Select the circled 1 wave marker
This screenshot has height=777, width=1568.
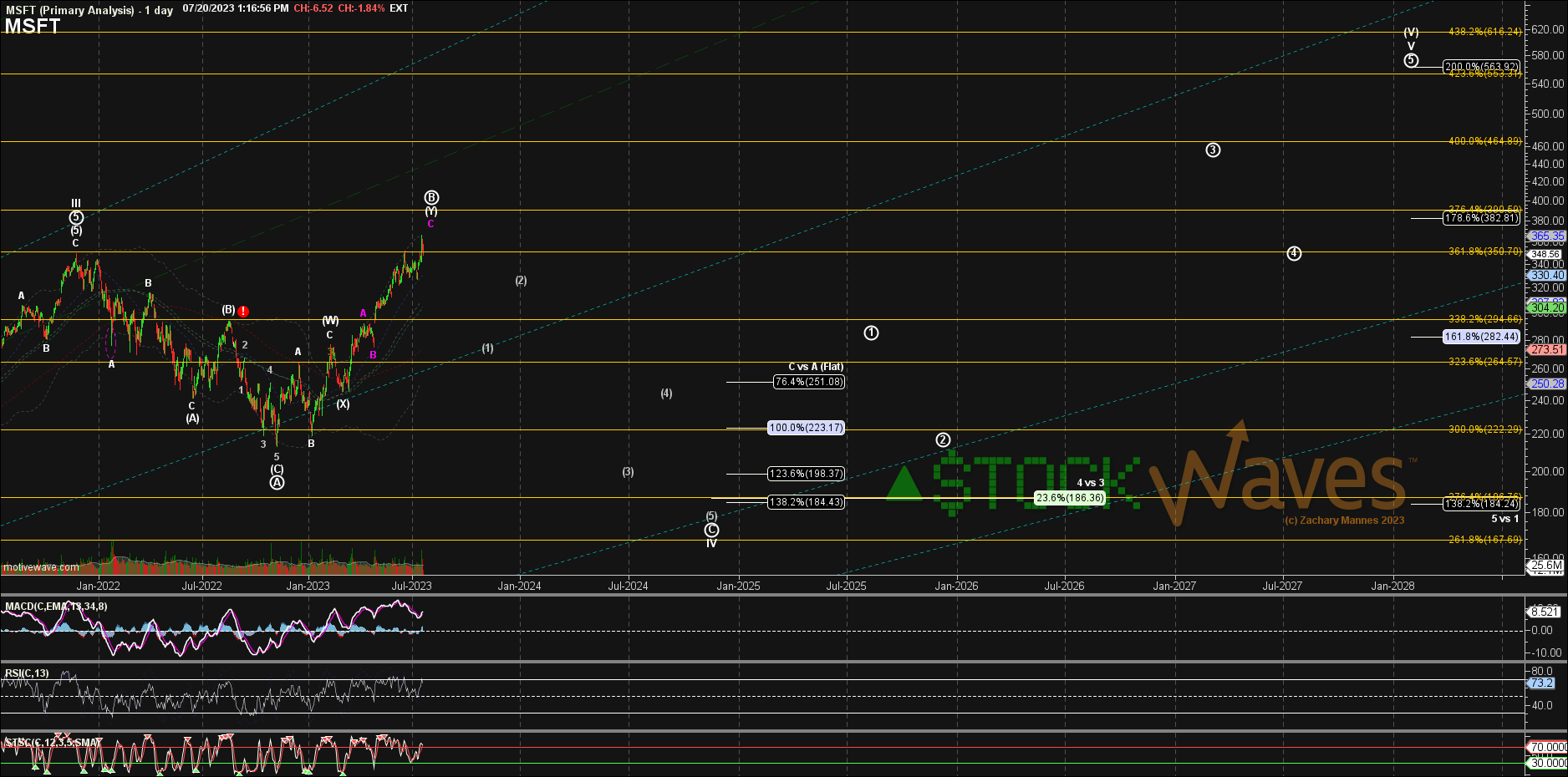(x=871, y=333)
